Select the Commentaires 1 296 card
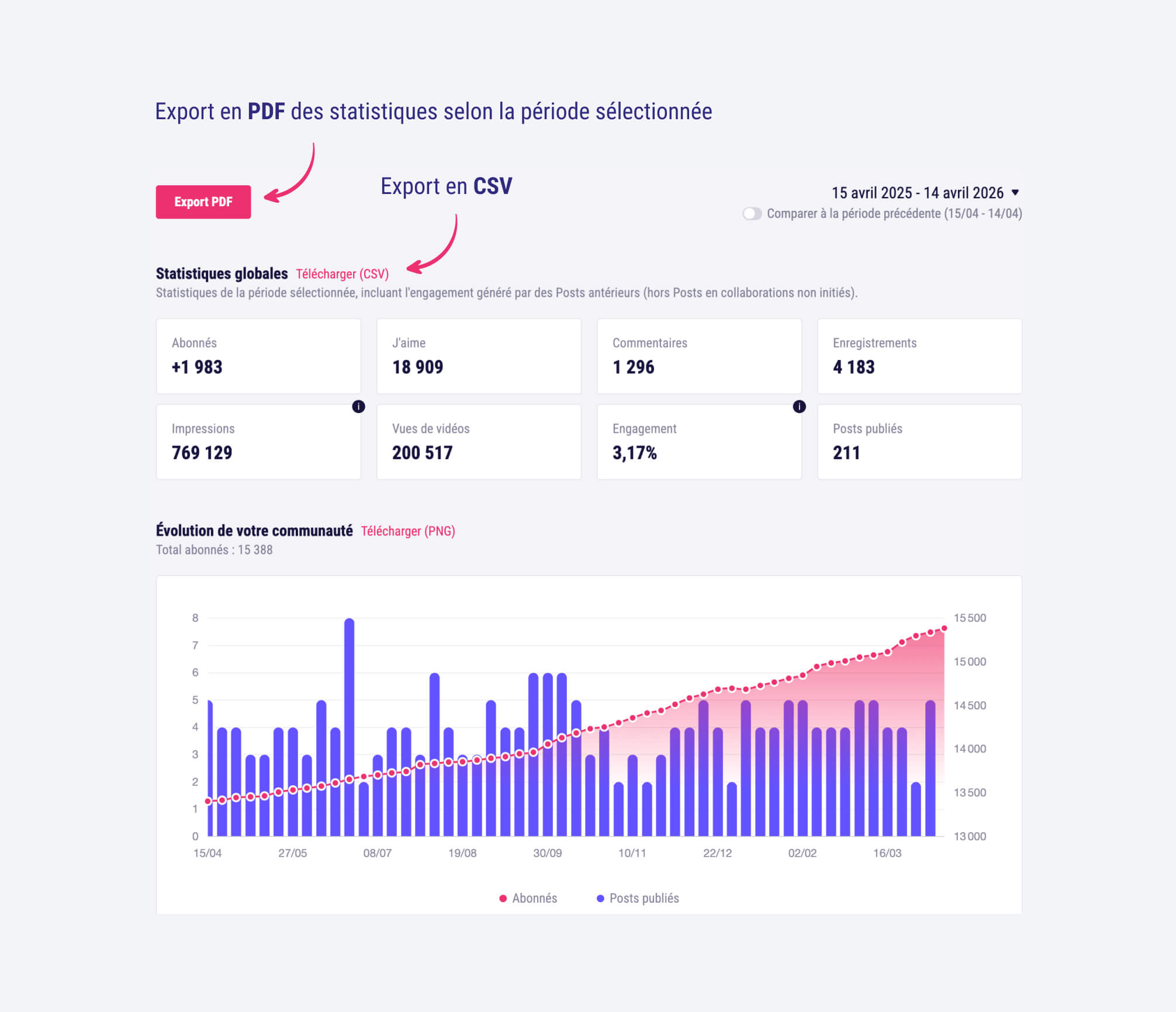The height and width of the screenshot is (1012, 1176). 699,356
